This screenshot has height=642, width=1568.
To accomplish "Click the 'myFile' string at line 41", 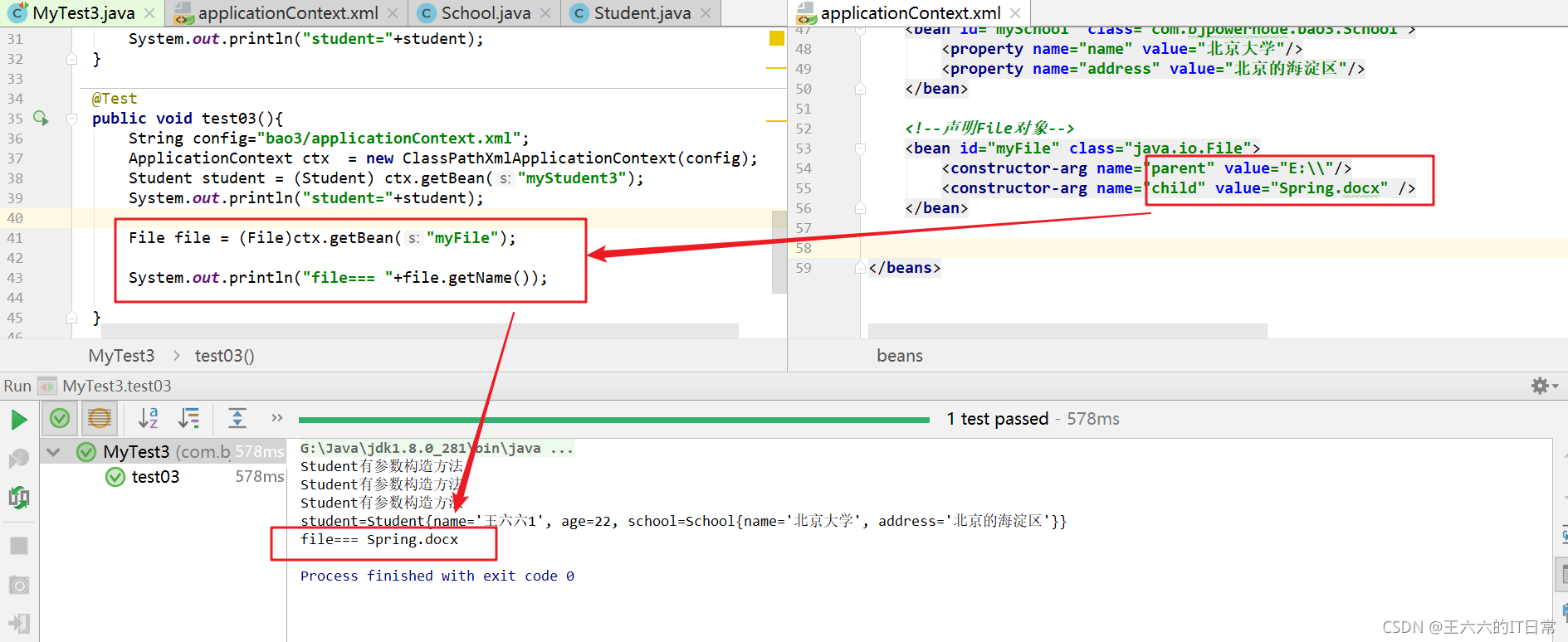I will click(462, 238).
